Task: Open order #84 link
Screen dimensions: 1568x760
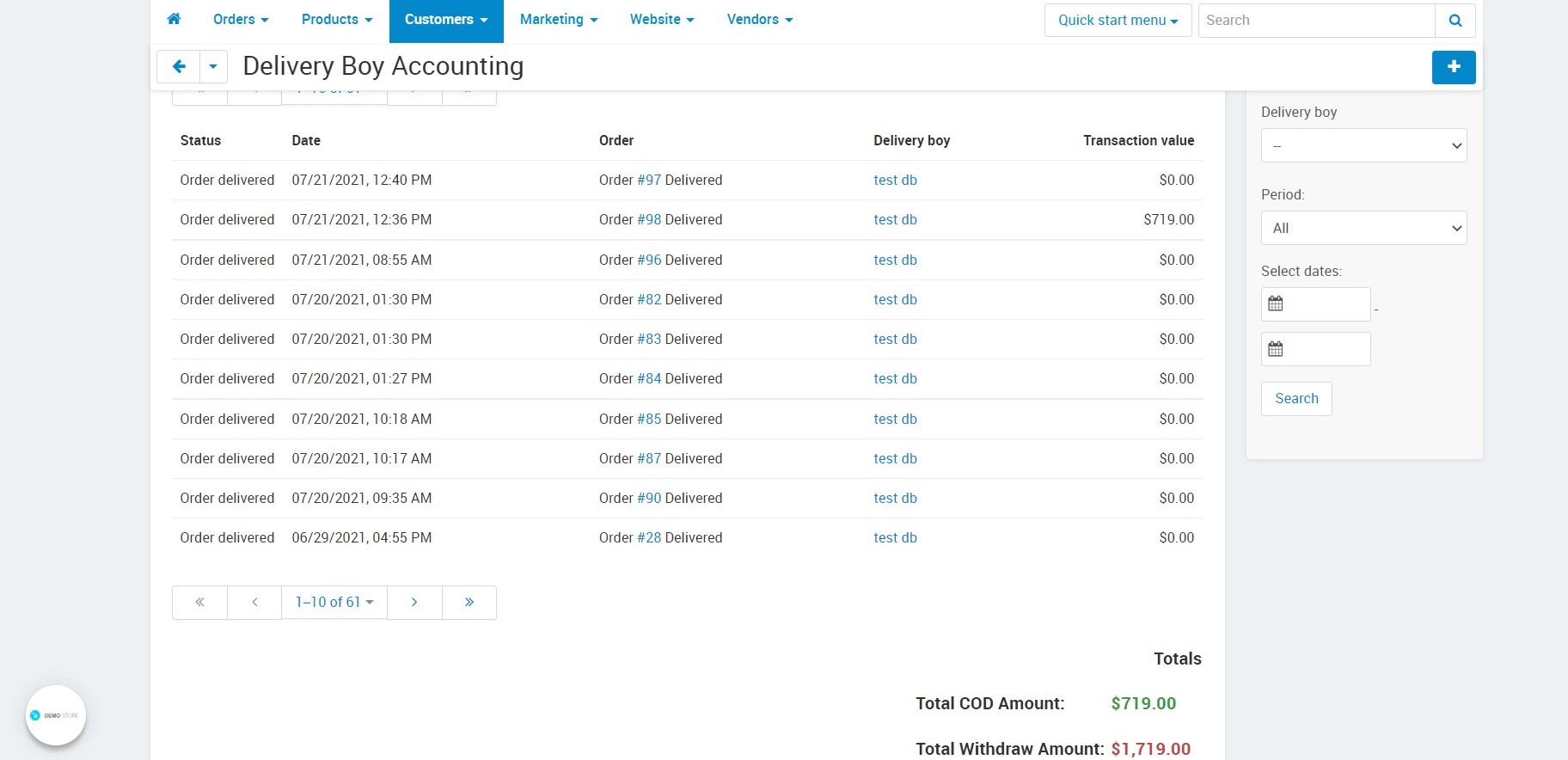Action: 649,378
